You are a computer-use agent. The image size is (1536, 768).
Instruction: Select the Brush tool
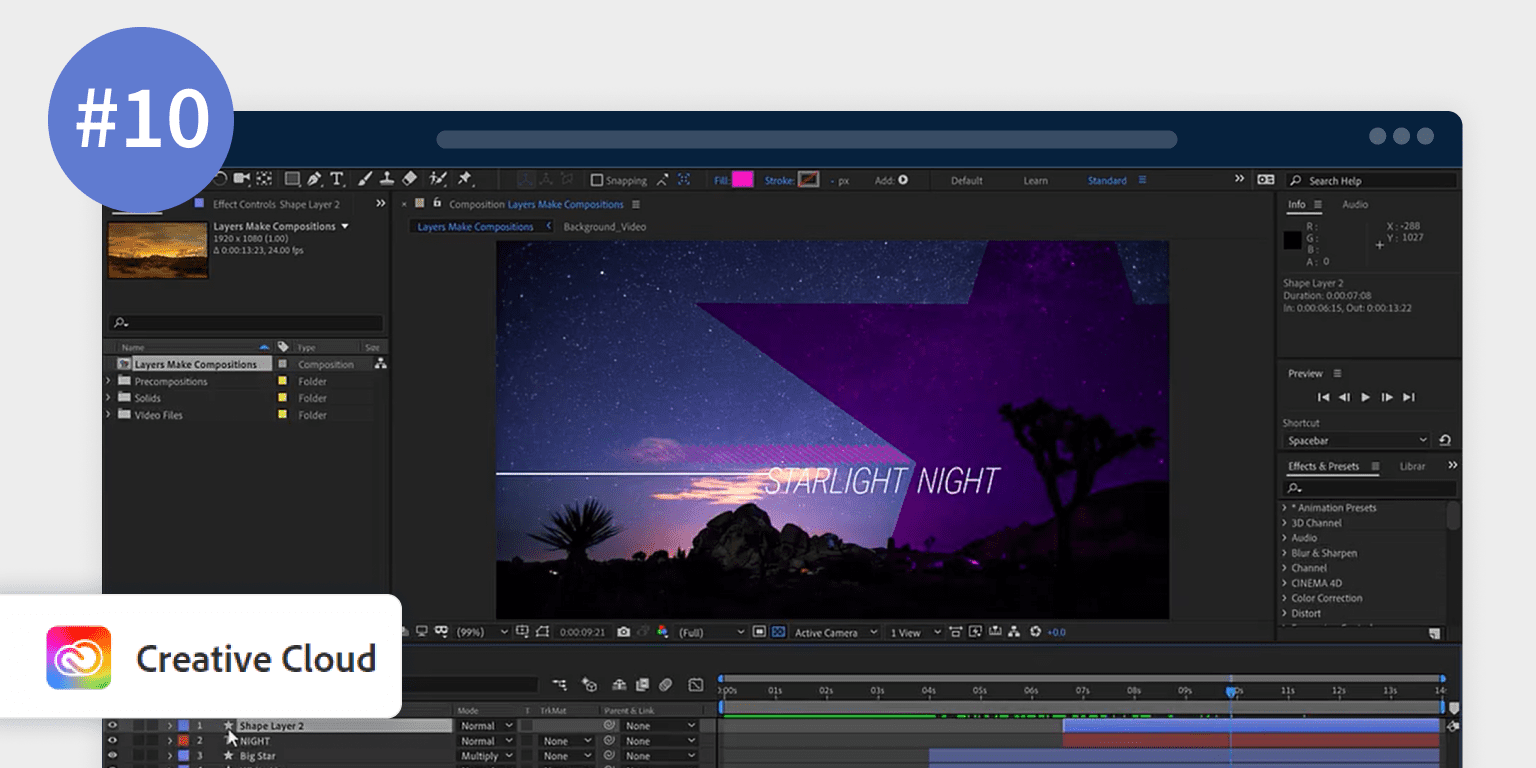365,179
